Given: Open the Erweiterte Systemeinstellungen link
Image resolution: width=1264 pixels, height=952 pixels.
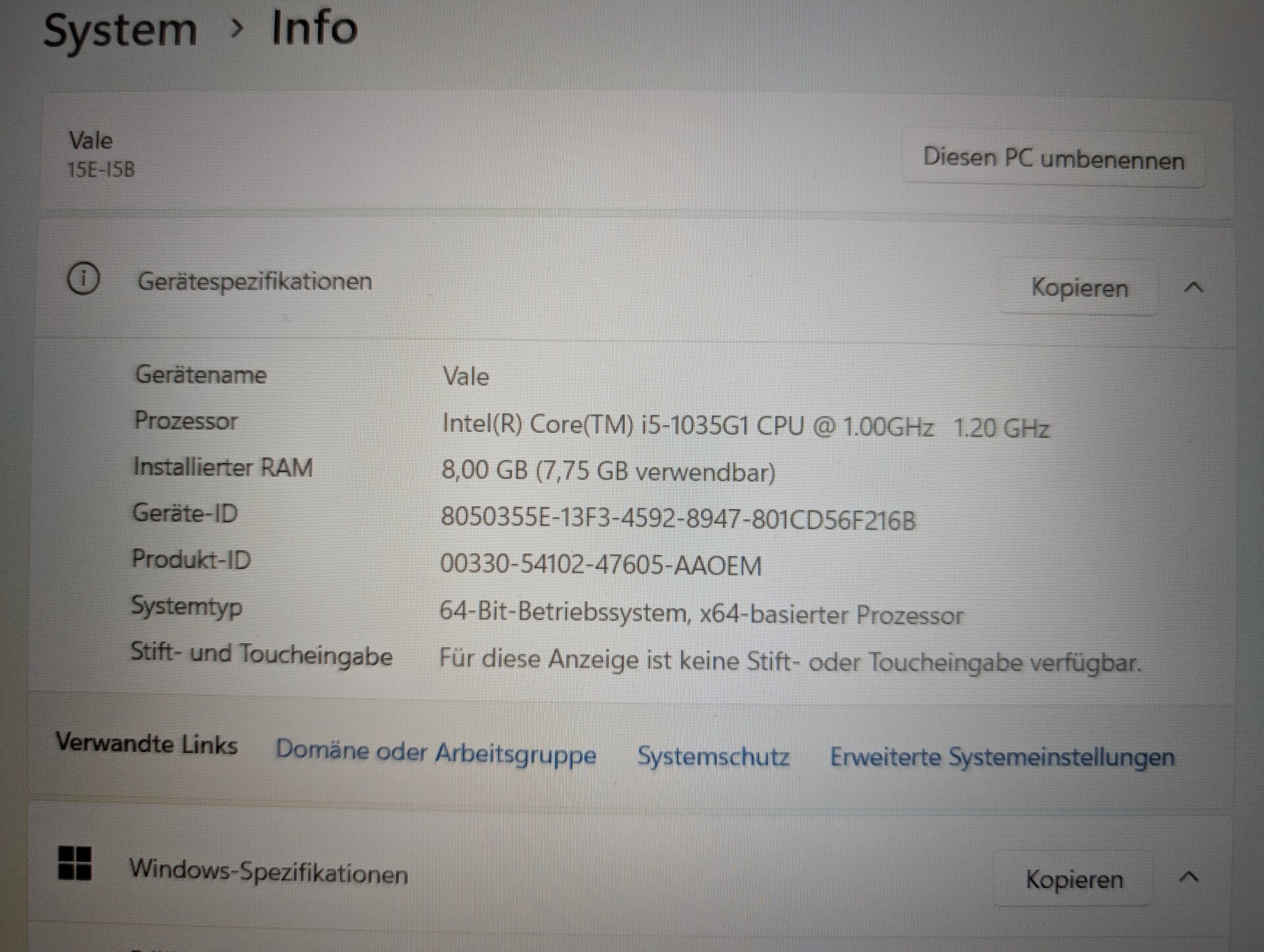Looking at the screenshot, I should pos(1002,757).
